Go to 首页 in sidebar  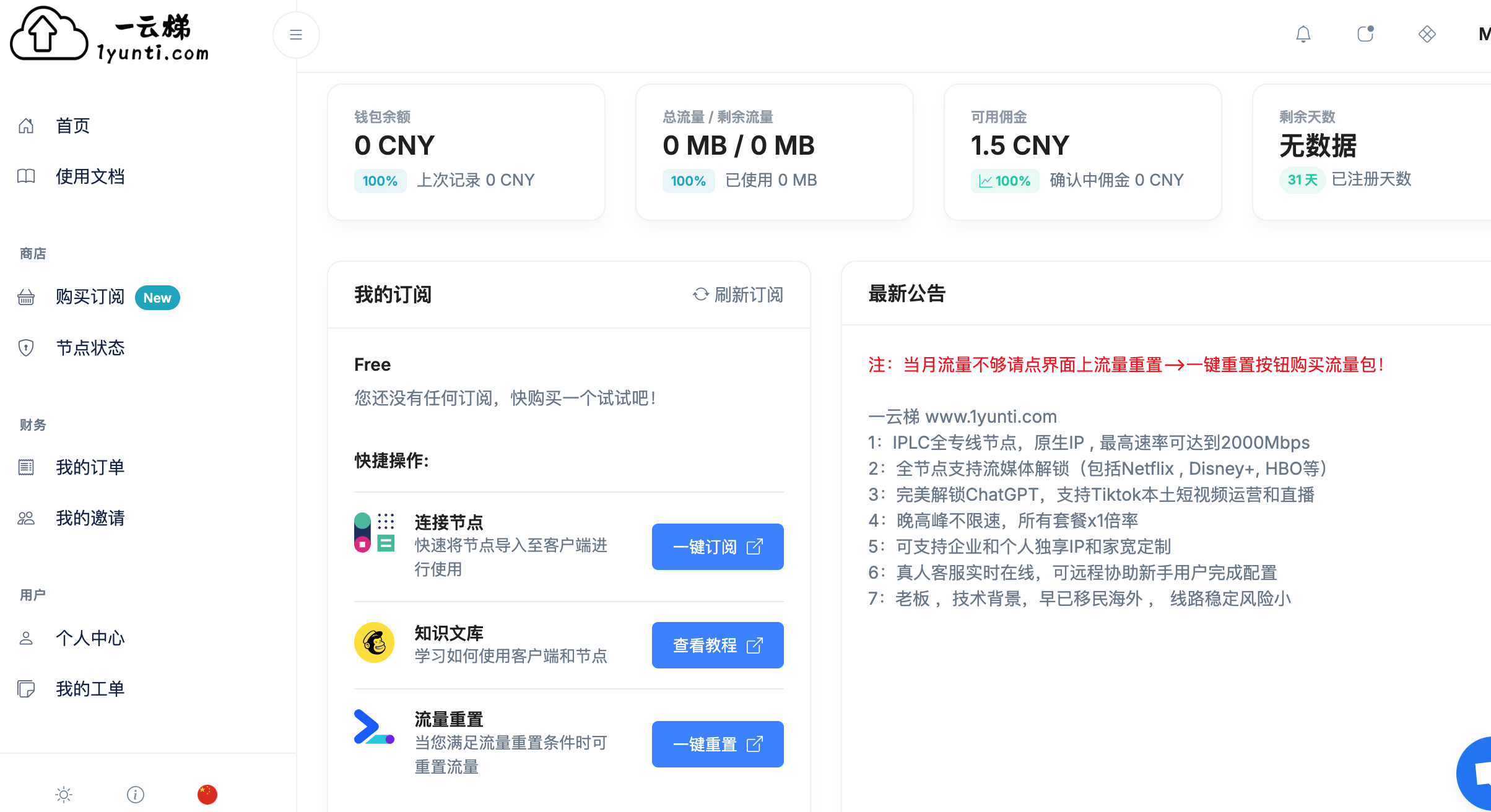coord(73,126)
